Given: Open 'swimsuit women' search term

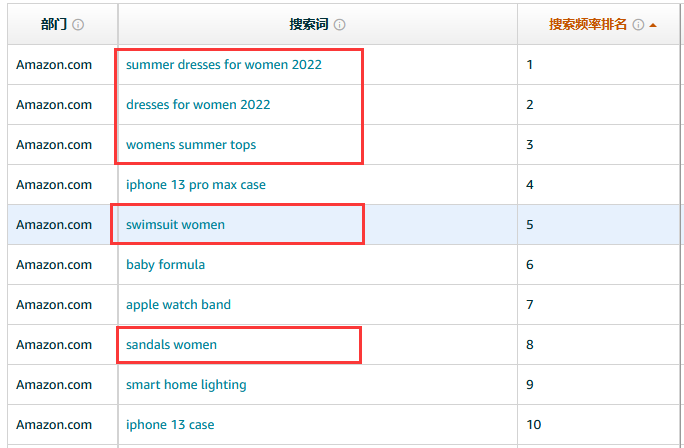Looking at the screenshot, I should coord(175,225).
